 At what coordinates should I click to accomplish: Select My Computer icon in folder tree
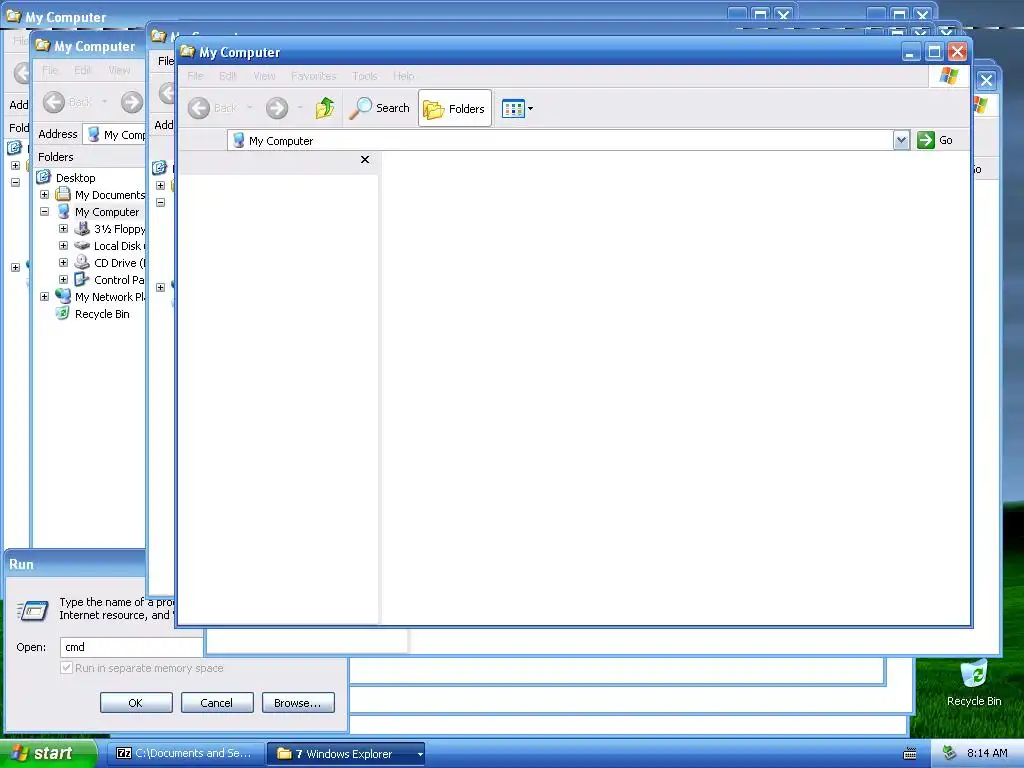click(x=63, y=211)
